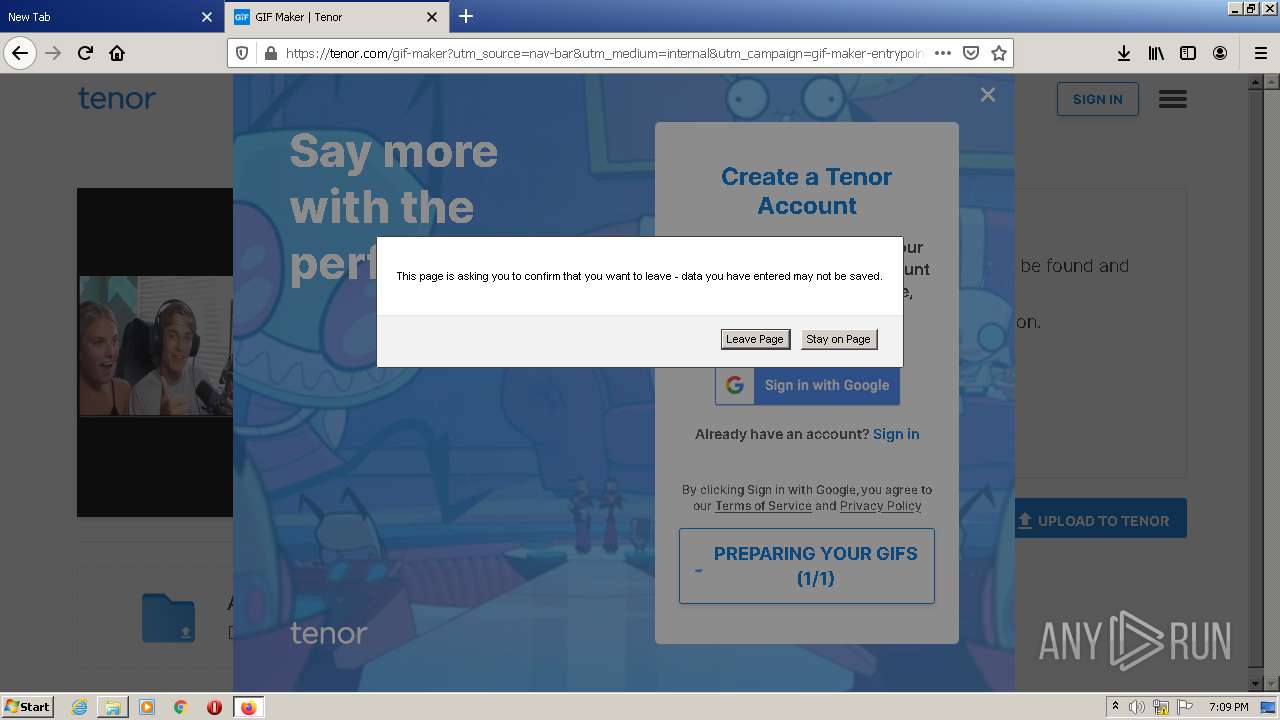Launch Internet Explorer from taskbar
The width and height of the screenshot is (1280, 720).
coord(79,707)
